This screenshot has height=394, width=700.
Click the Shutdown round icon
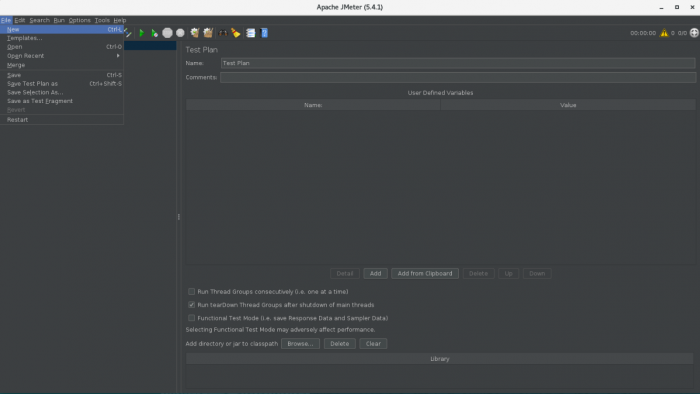pos(180,33)
